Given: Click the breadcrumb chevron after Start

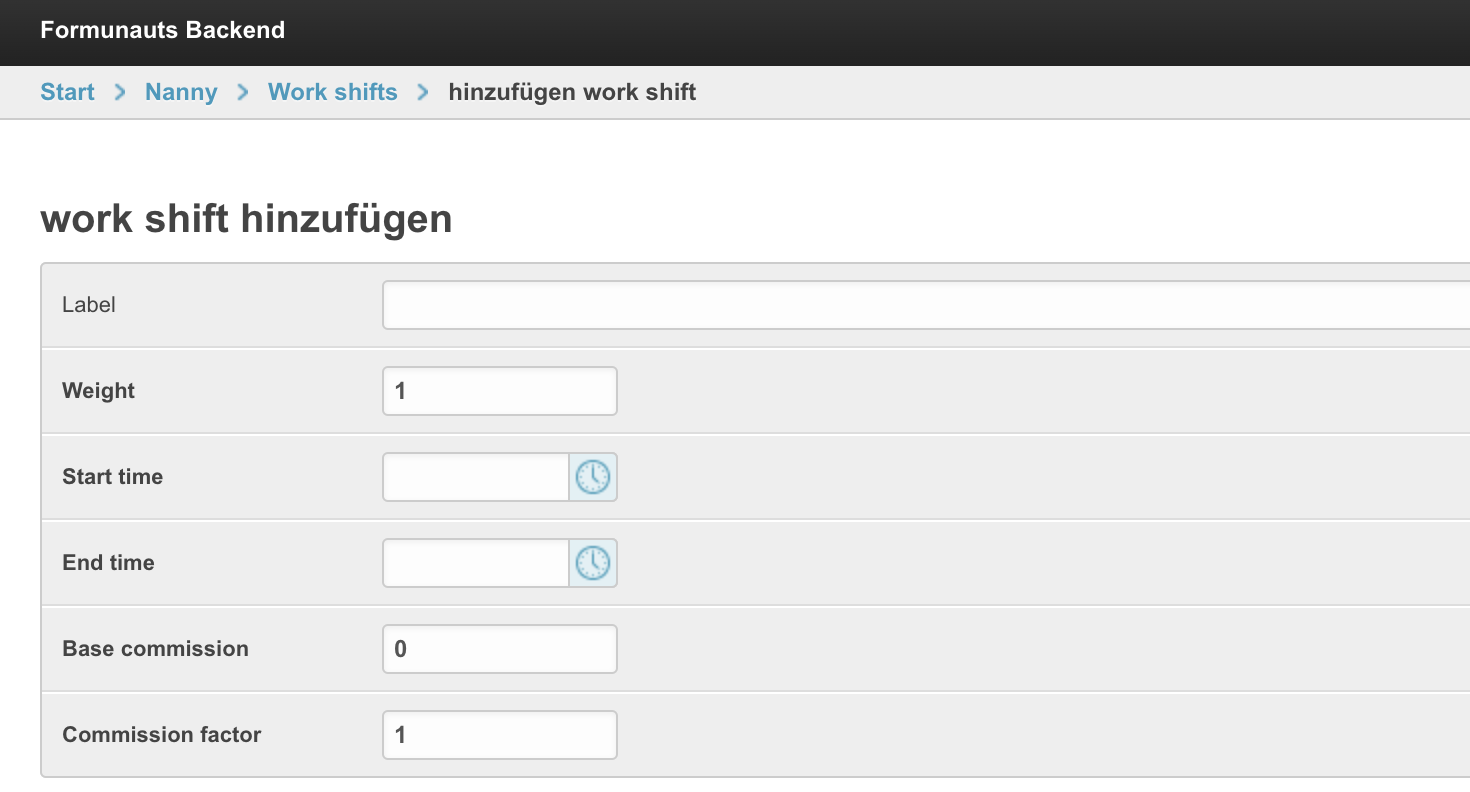Looking at the screenshot, I should click(x=120, y=92).
